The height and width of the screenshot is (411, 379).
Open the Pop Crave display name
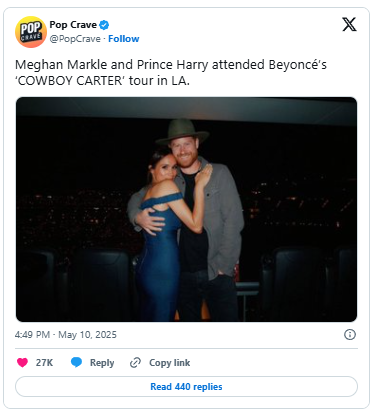point(73,25)
